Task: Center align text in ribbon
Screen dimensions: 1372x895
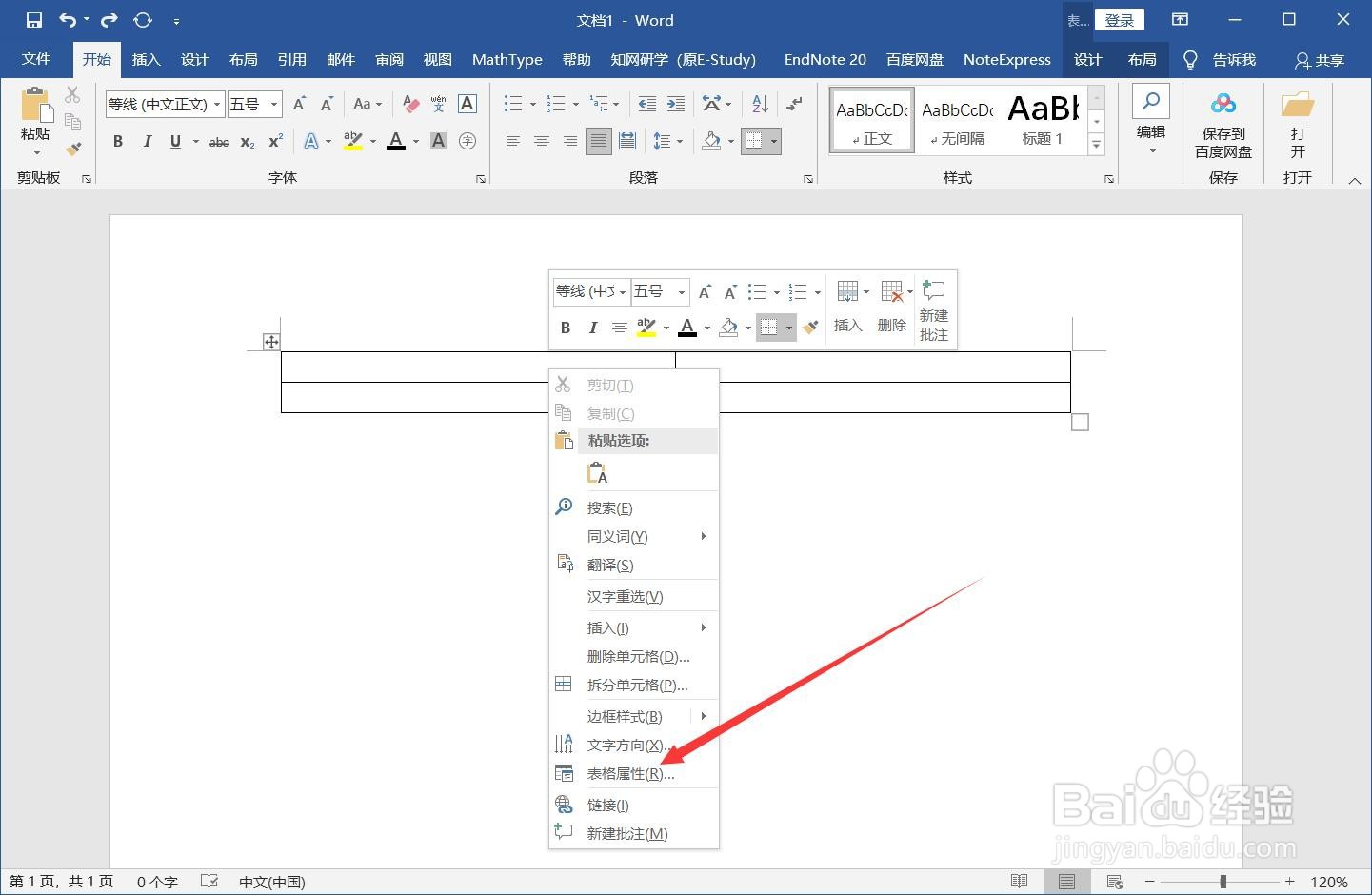Action: tap(542, 142)
